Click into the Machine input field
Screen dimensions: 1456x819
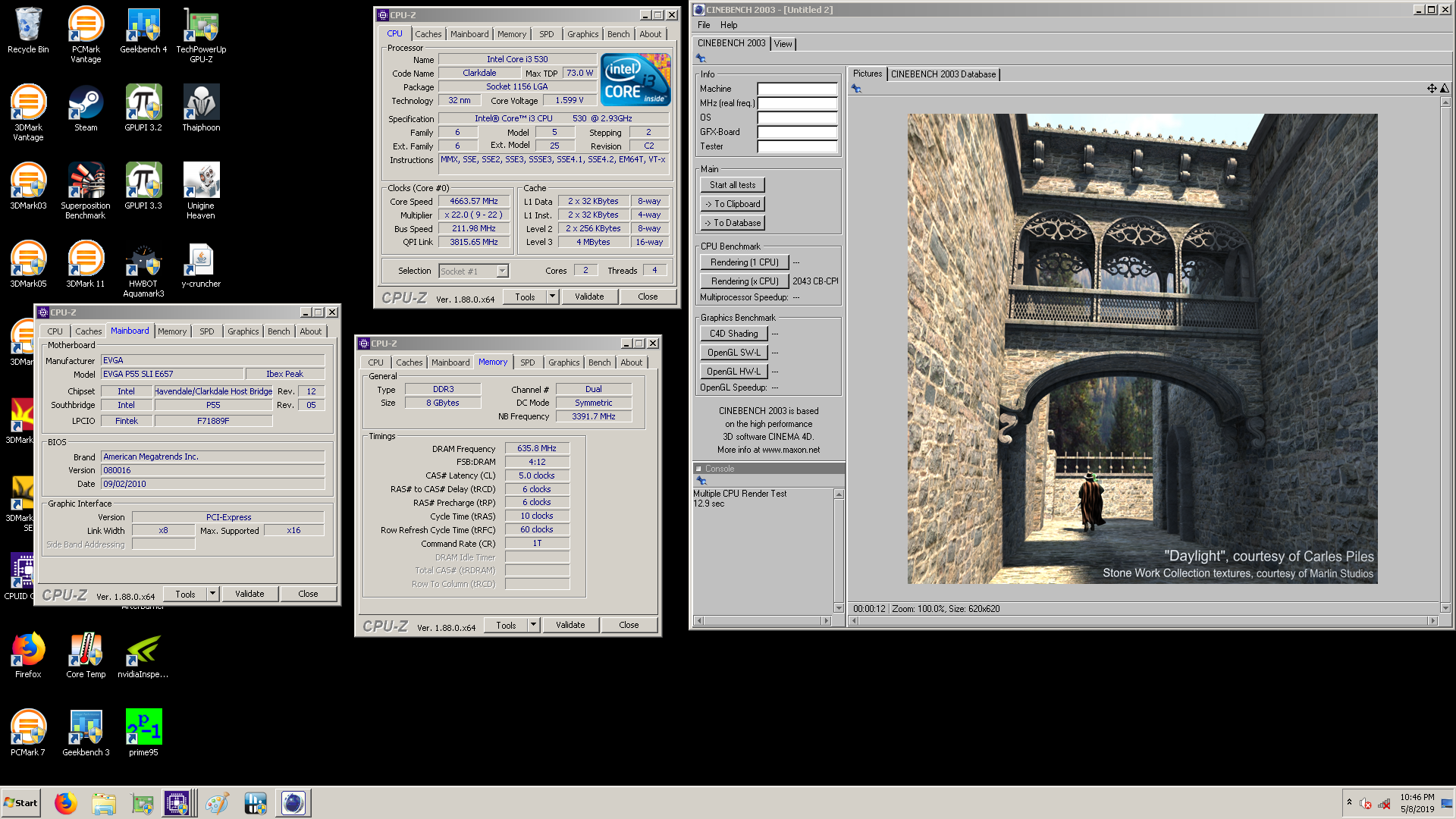[797, 89]
